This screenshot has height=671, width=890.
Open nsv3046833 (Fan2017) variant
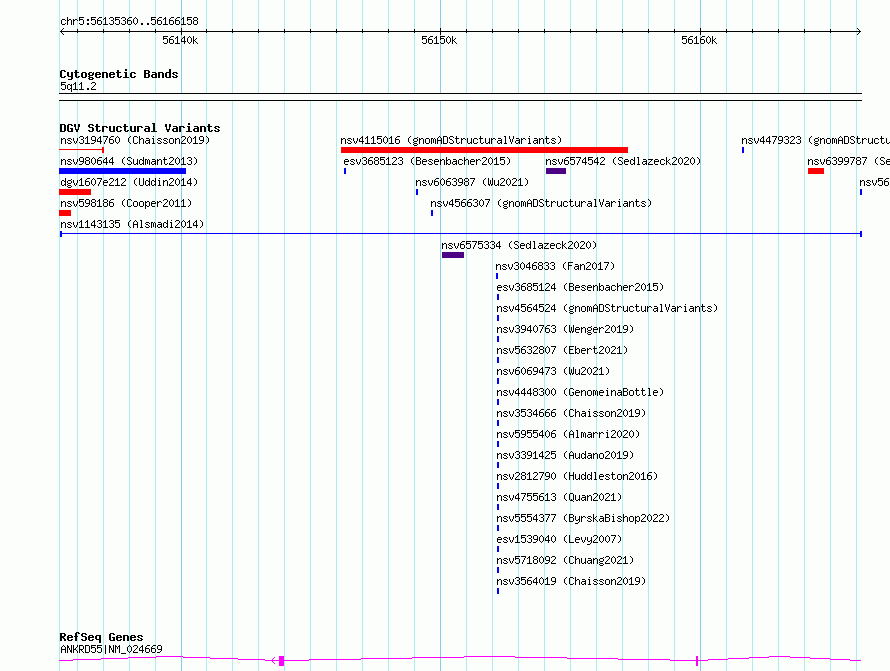coord(555,266)
